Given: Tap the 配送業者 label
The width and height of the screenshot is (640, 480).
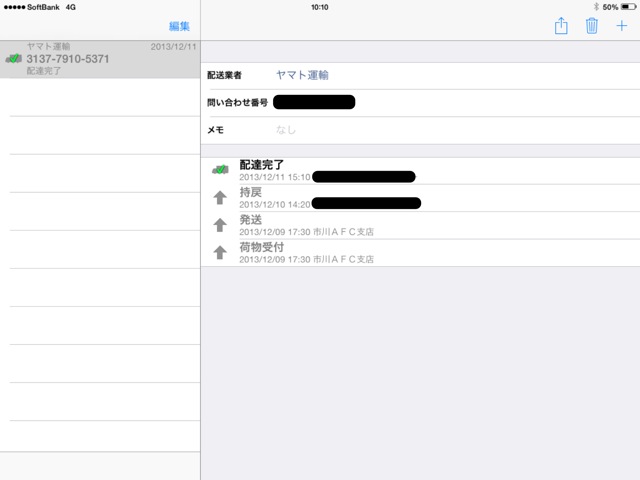Looking at the screenshot, I should pyautogui.click(x=224, y=75).
